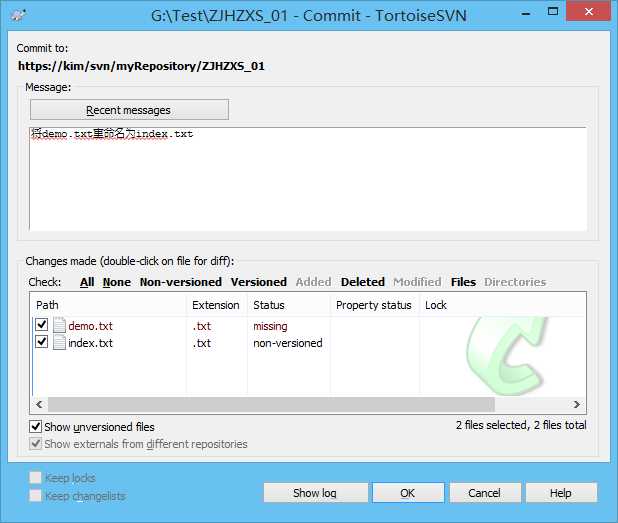This screenshot has height=523, width=618.
Task: Sort the list by Status column
Action: point(288,305)
